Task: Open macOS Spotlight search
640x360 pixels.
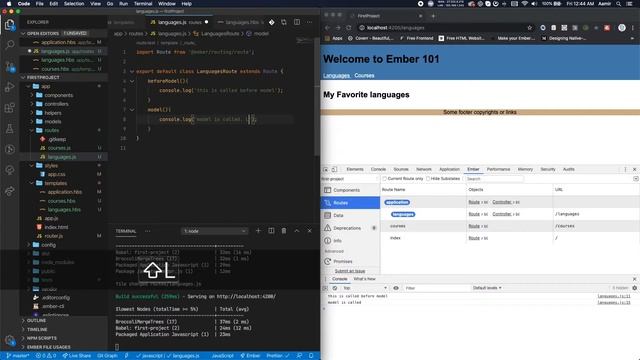Action: [x=619, y=4]
